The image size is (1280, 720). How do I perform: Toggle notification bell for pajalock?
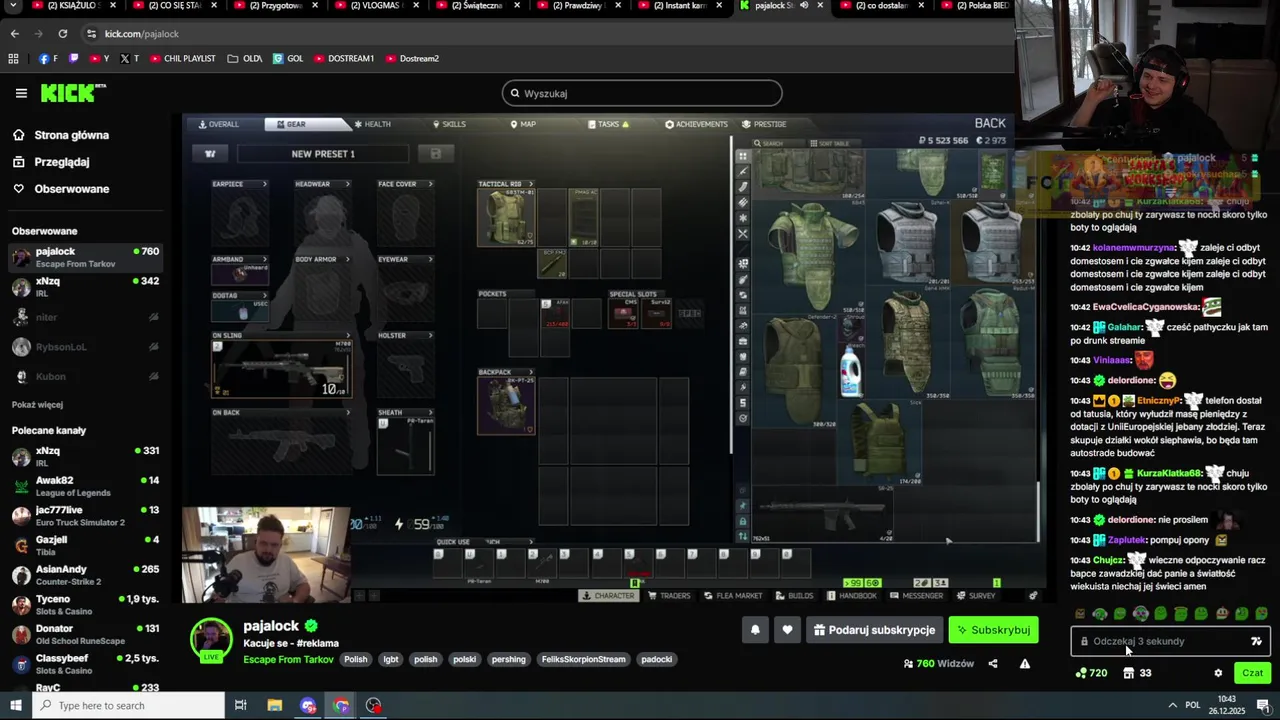coord(755,630)
